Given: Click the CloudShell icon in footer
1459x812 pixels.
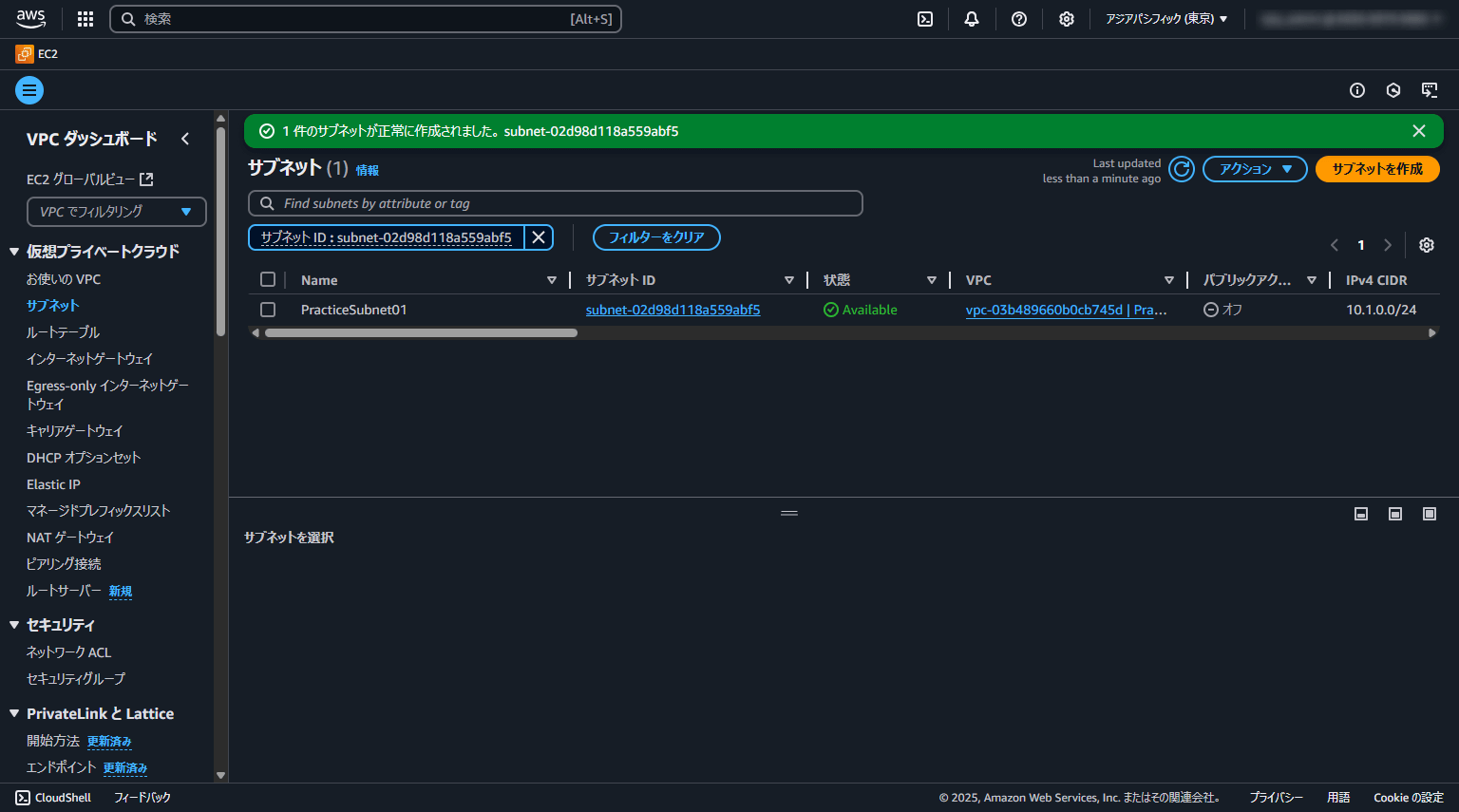Looking at the screenshot, I should click(x=23, y=798).
